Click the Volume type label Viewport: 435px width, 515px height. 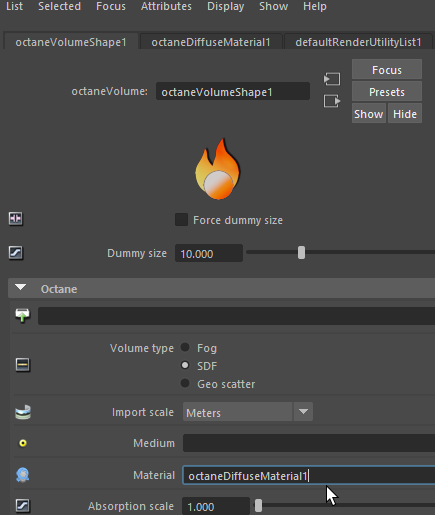pyautogui.click(x=142, y=348)
